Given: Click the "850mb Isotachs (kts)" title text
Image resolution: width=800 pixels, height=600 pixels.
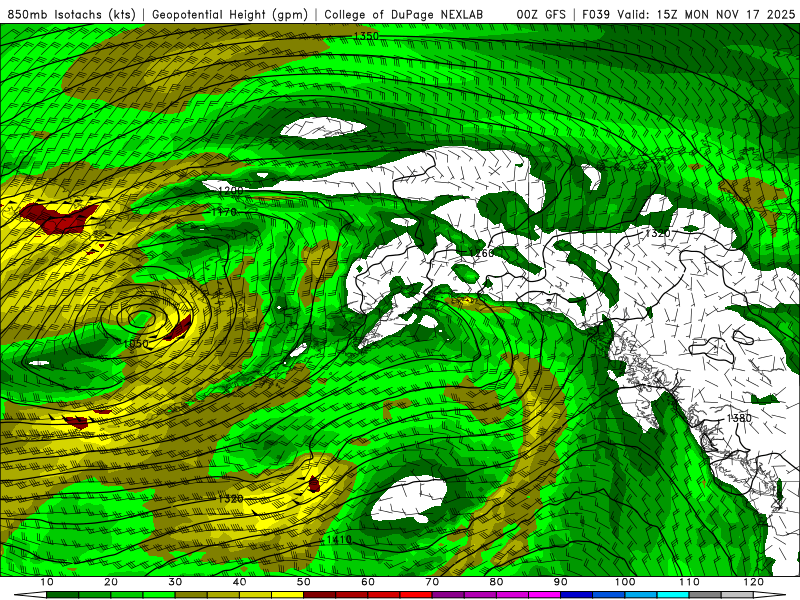Looking at the screenshot, I should point(71,15).
